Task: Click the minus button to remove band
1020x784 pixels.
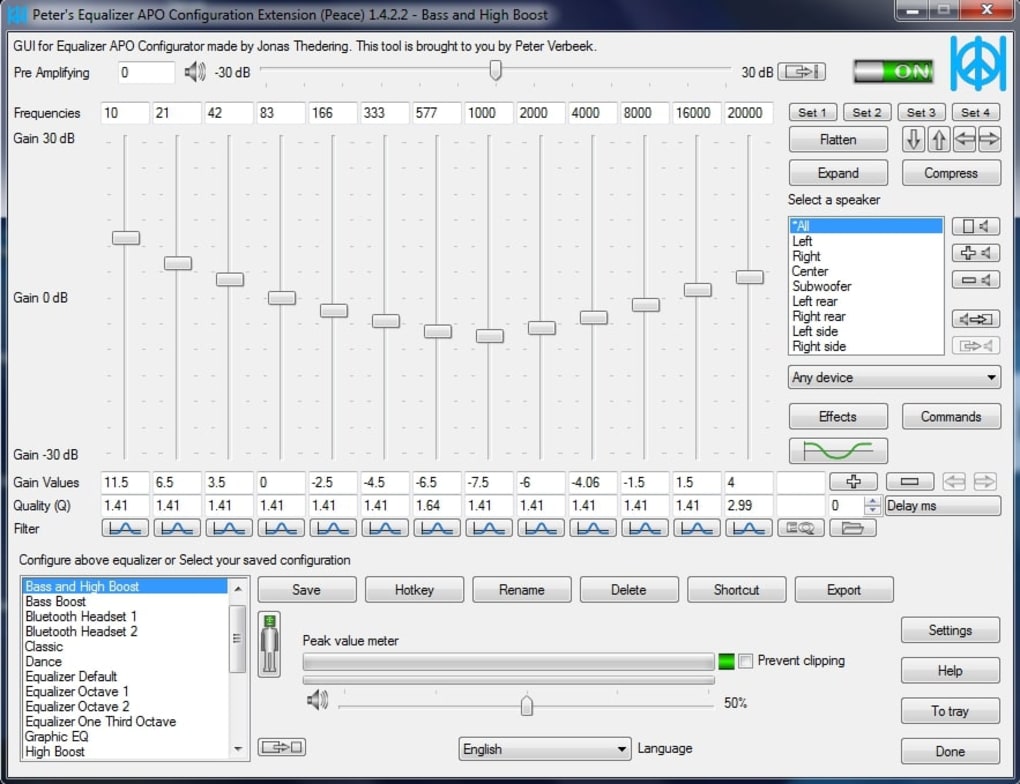Action: point(909,482)
